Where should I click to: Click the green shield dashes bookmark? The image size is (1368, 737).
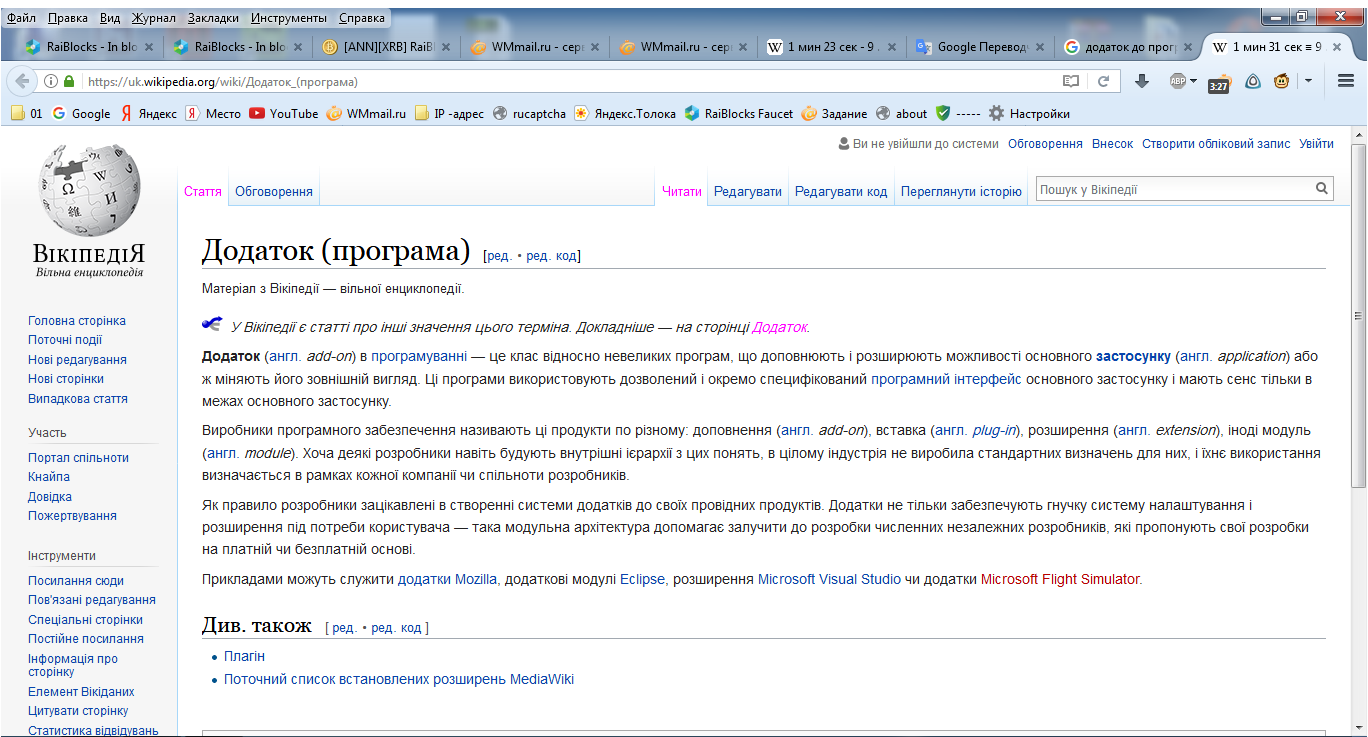click(958, 113)
